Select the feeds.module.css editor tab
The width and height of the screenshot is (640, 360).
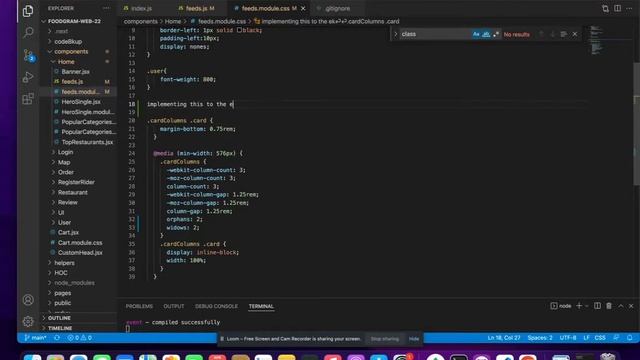265,8
